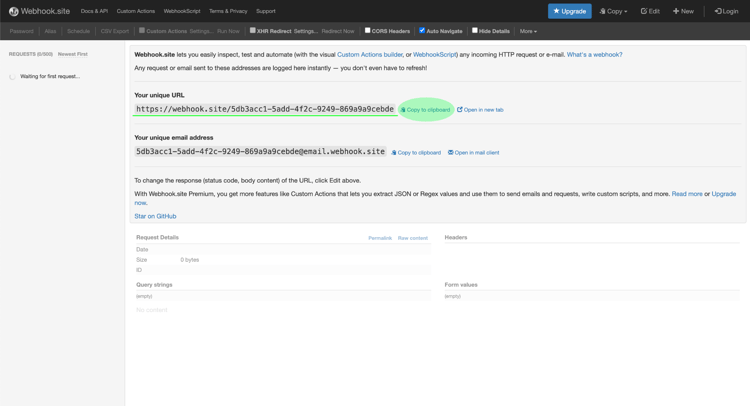This screenshot has width=750, height=406.
Task: Create a new URL with New
Action: (x=683, y=11)
